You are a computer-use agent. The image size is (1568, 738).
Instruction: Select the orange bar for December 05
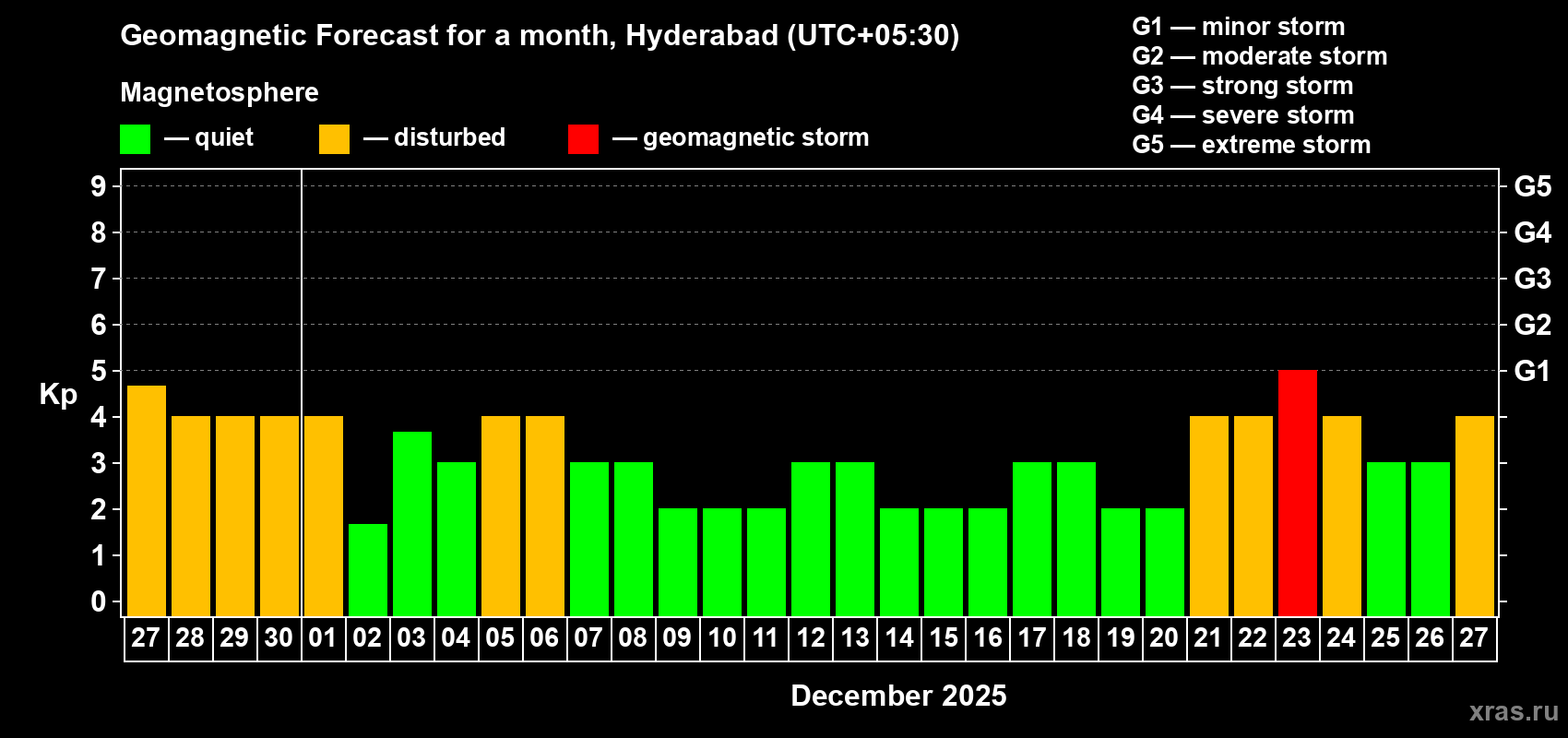[501, 517]
